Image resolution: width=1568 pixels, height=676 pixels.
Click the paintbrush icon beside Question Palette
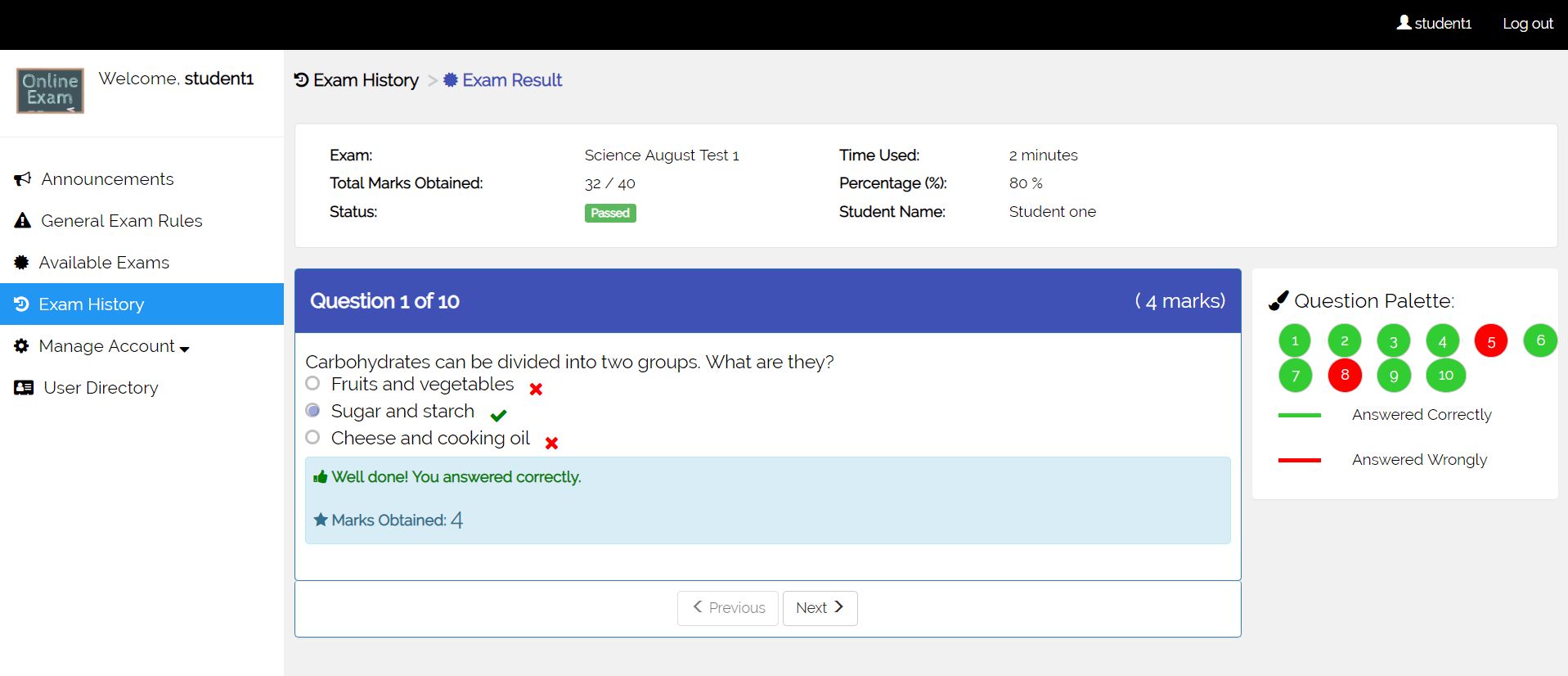pyautogui.click(x=1278, y=301)
